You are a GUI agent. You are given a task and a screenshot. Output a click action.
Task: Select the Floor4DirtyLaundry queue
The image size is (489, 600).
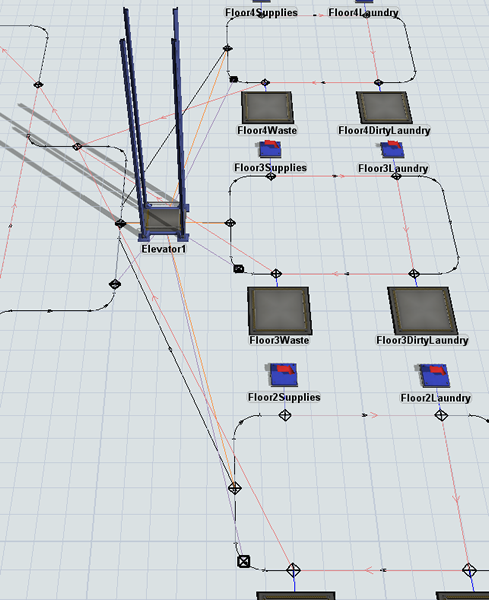tap(384, 107)
